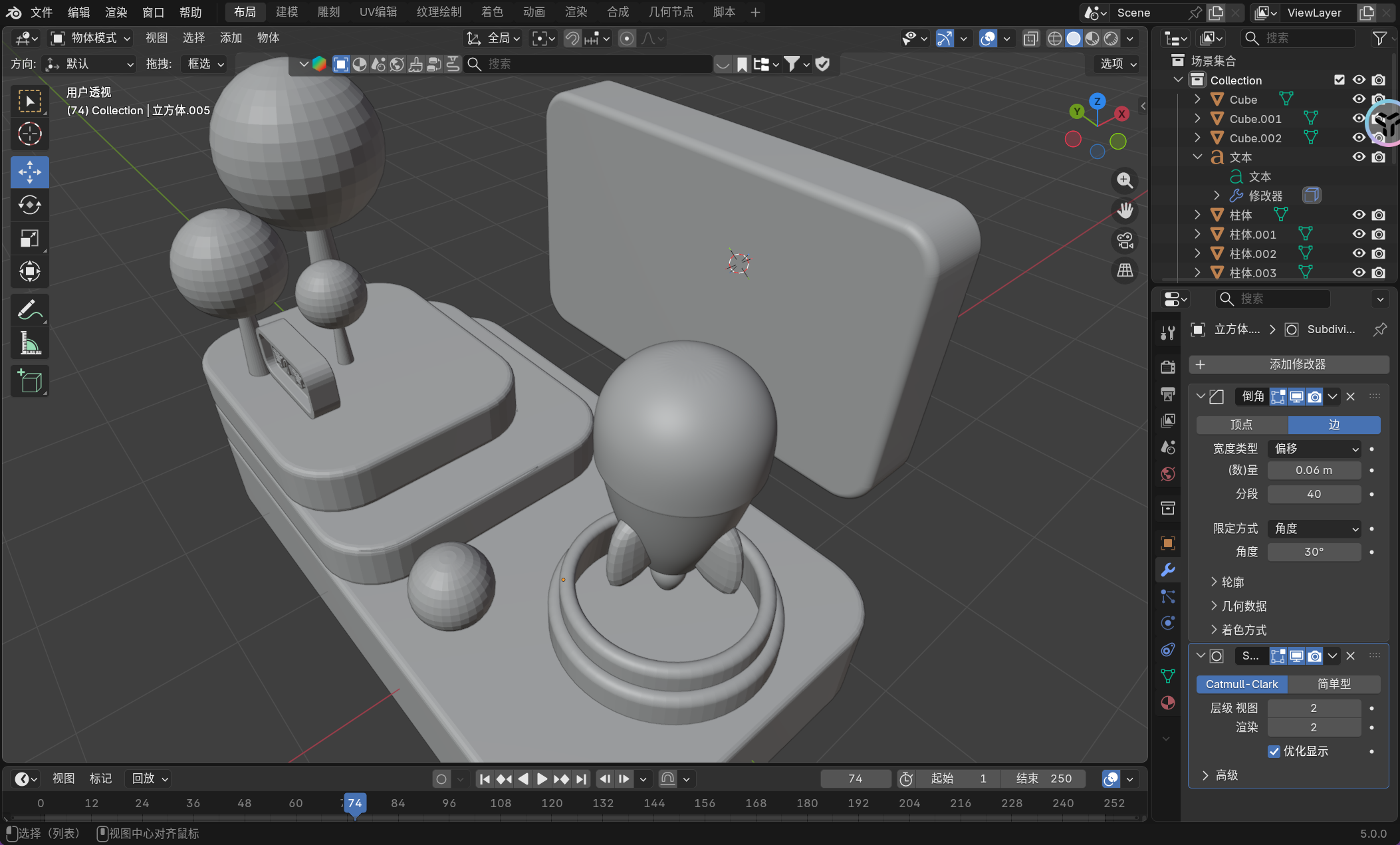Expand the 柱体.001 tree item
The height and width of the screenshot is (845, 1400).
click(x=1197, y=234)
